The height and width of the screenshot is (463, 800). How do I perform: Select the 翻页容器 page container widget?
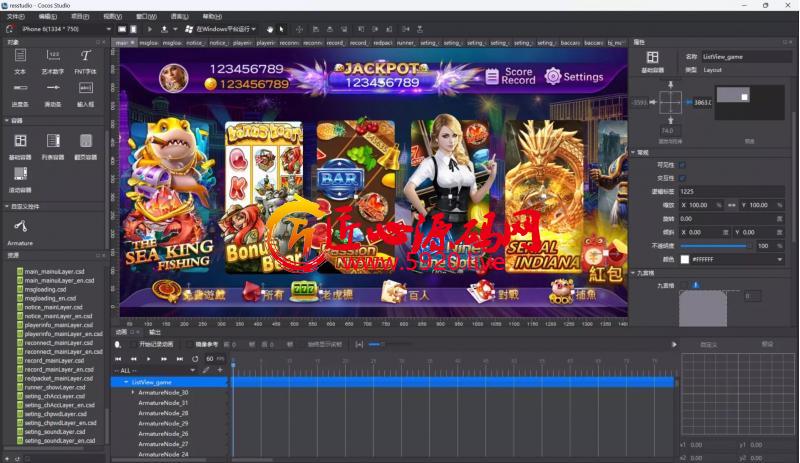tap(86, 140)
